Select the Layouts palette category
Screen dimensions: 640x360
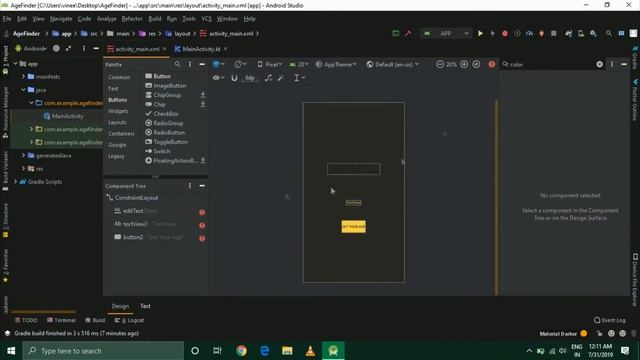click(117, 122)
